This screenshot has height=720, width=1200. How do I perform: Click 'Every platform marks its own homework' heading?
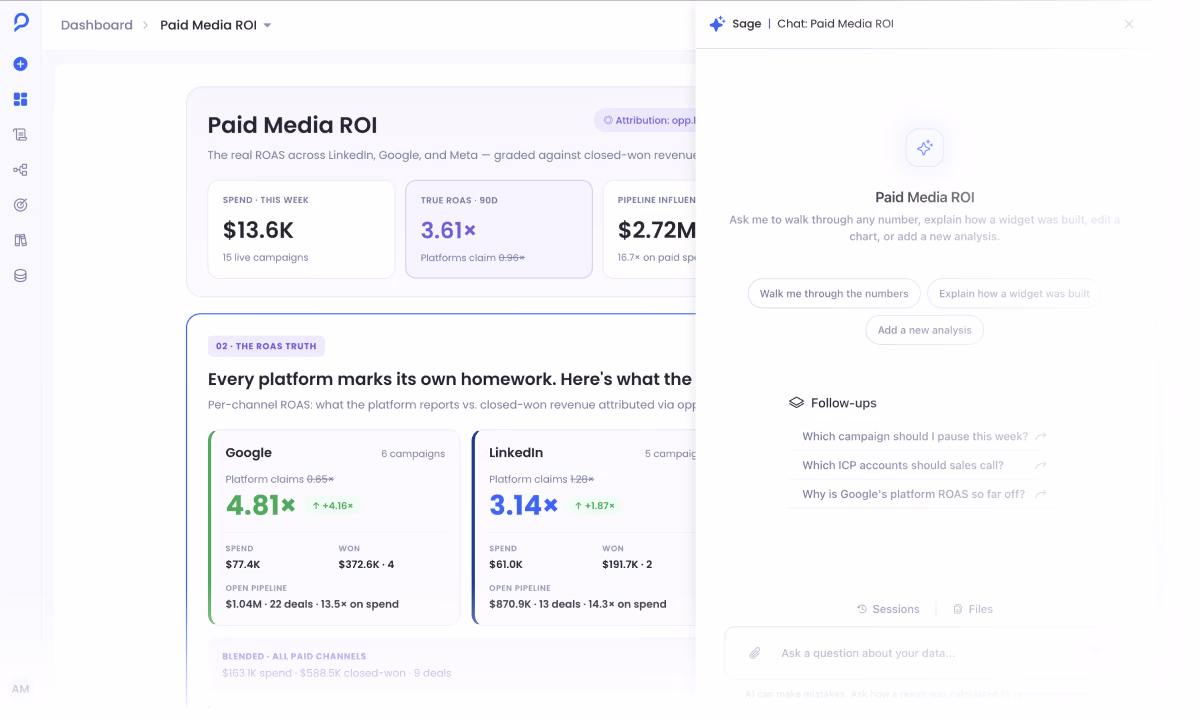click(450, 379)
